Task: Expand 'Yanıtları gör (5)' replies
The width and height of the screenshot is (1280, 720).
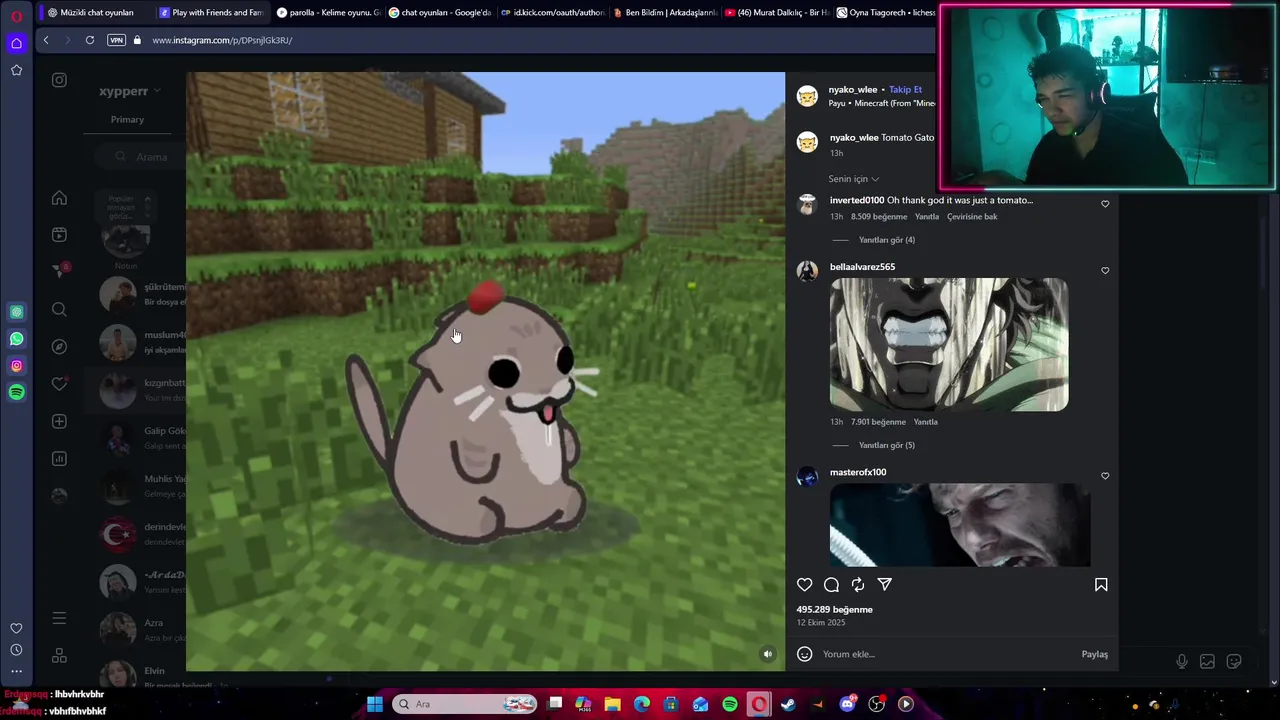Action: click(x=887, y=445)
